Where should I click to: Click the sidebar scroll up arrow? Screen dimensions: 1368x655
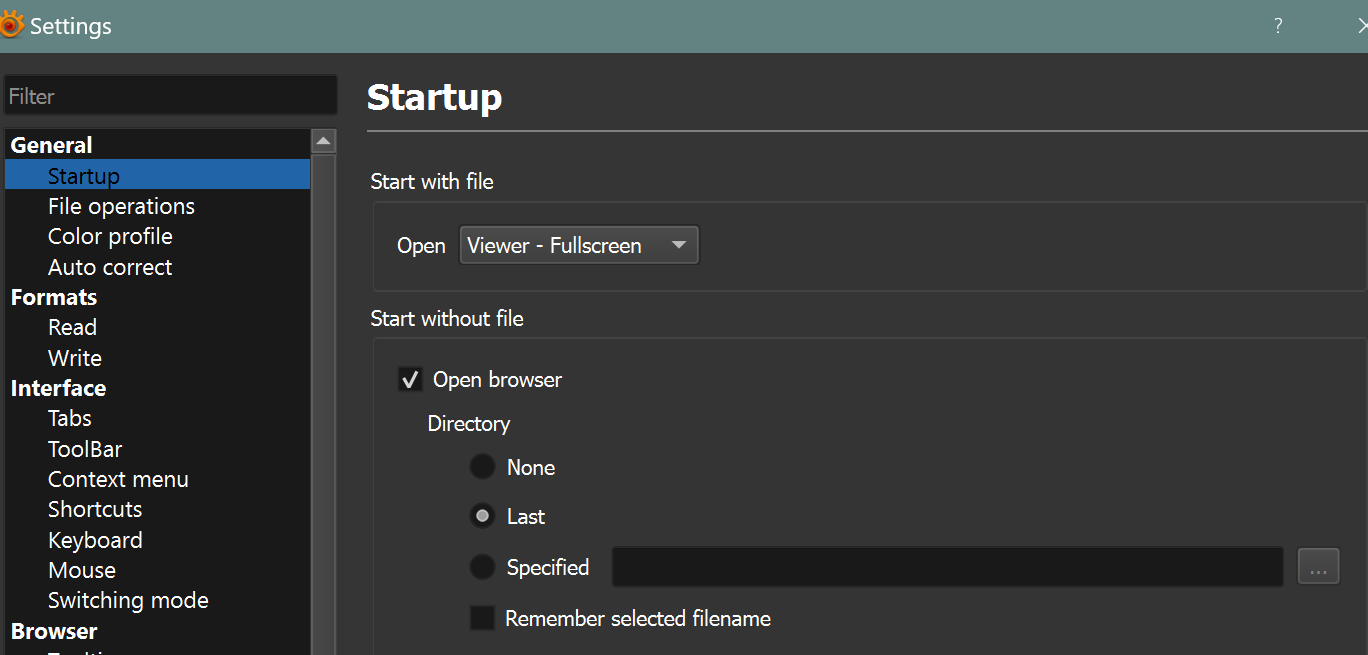(x=323, y=141)
